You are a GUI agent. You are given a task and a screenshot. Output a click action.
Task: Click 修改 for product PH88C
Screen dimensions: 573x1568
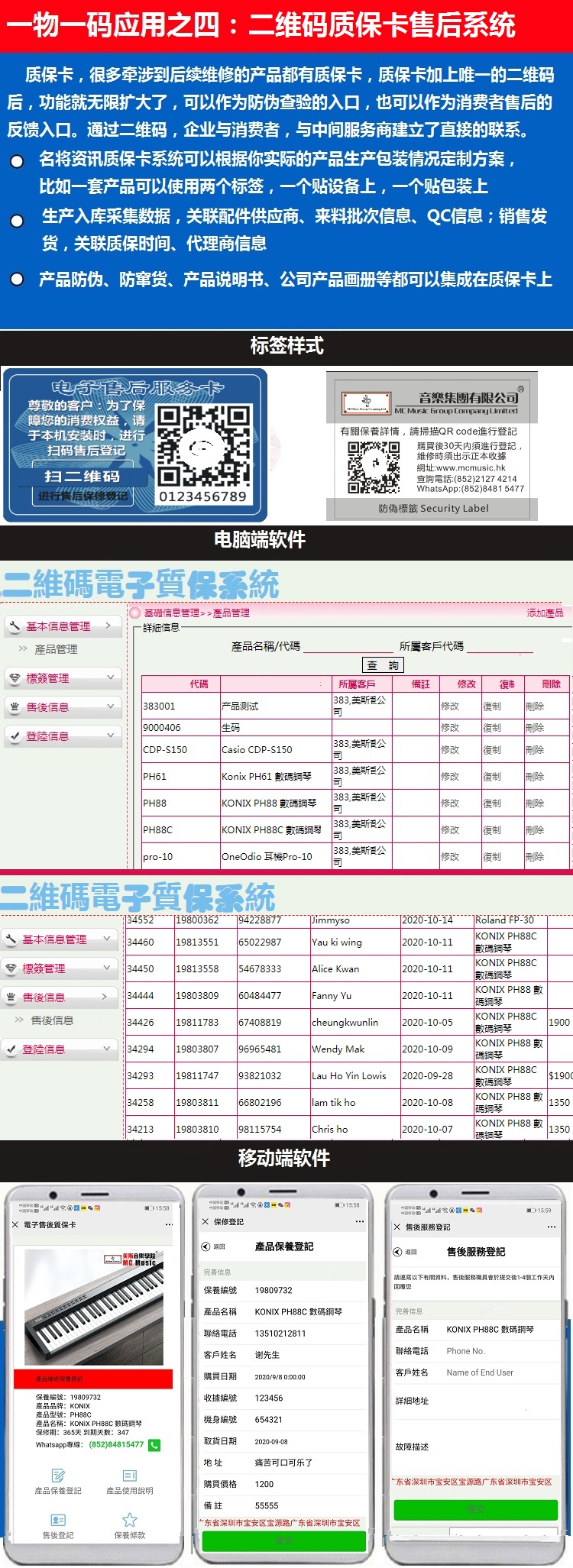(x=450, y=830)
